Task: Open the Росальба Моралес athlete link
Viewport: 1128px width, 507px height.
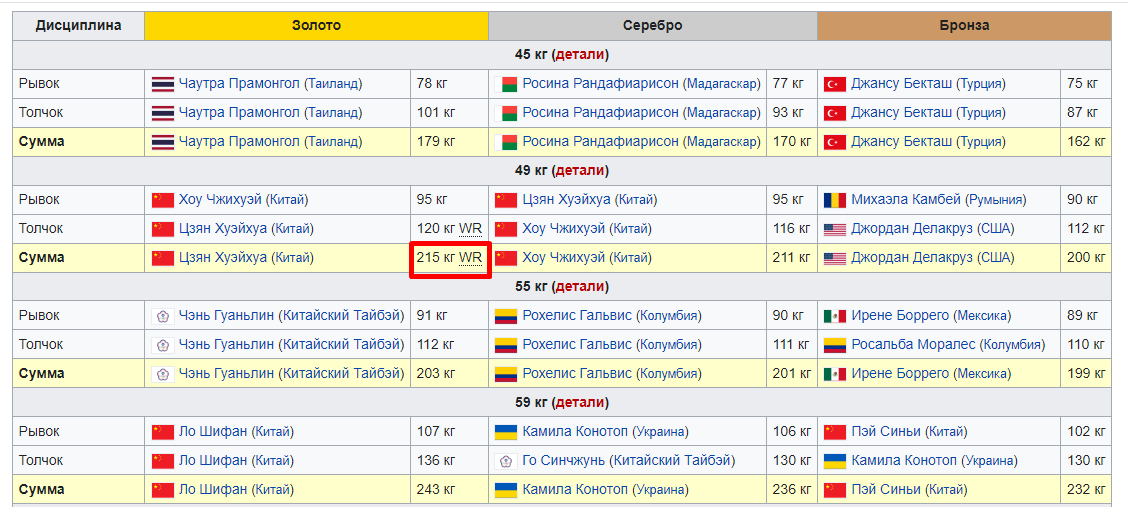Action: [x=913, y=345]
